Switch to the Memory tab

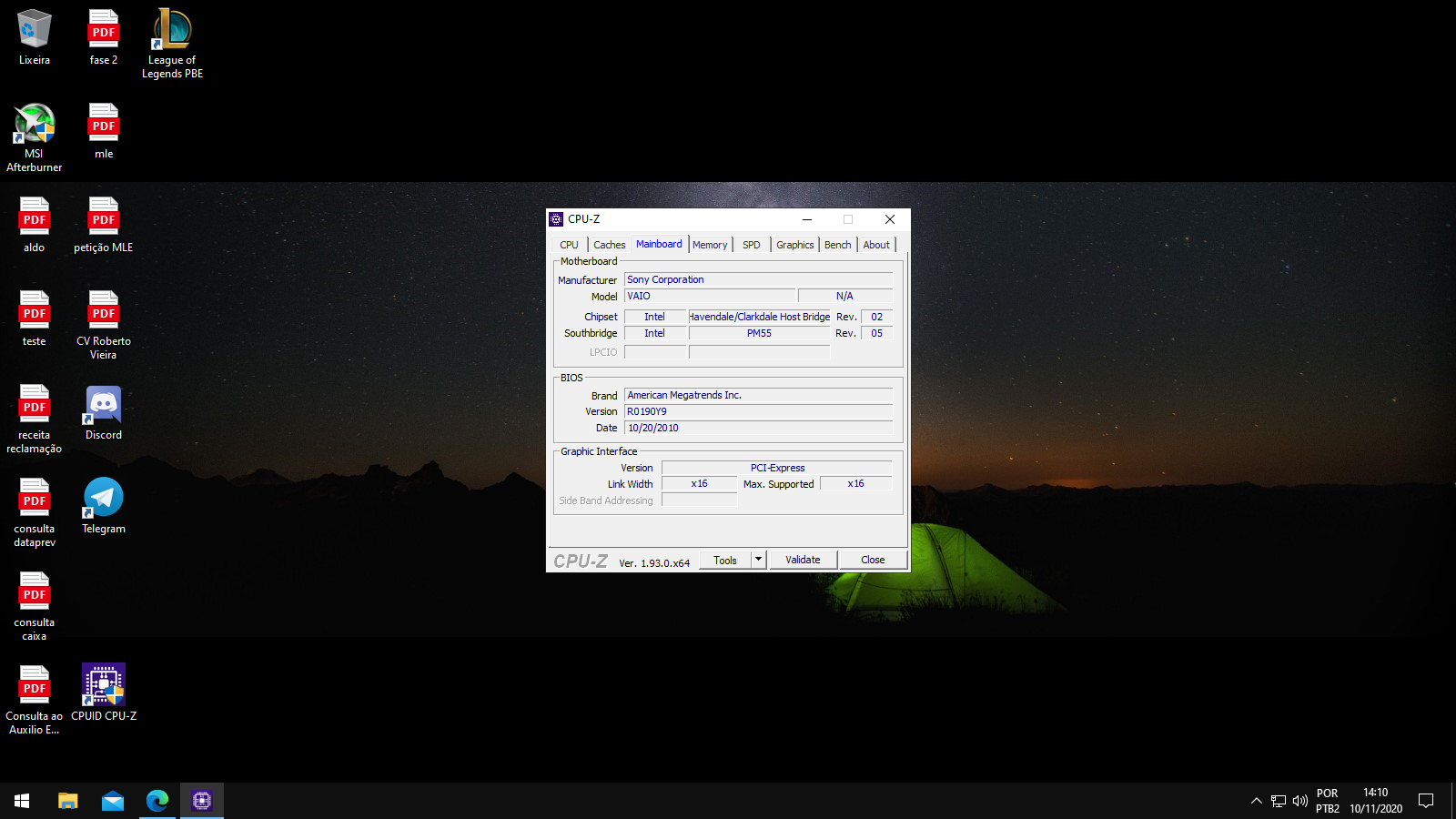coord(710,245)
